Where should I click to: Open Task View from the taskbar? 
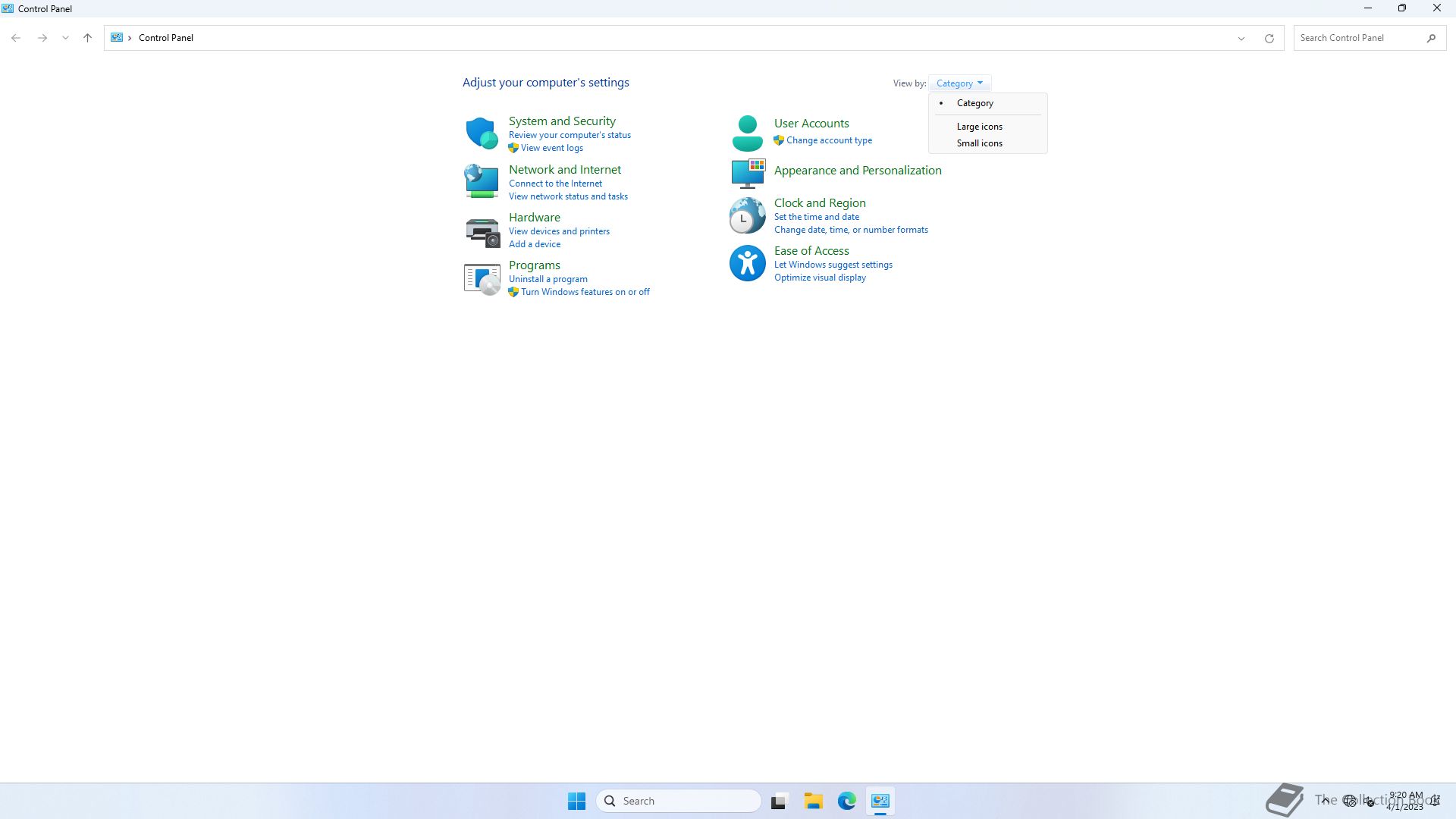[779, 801]
